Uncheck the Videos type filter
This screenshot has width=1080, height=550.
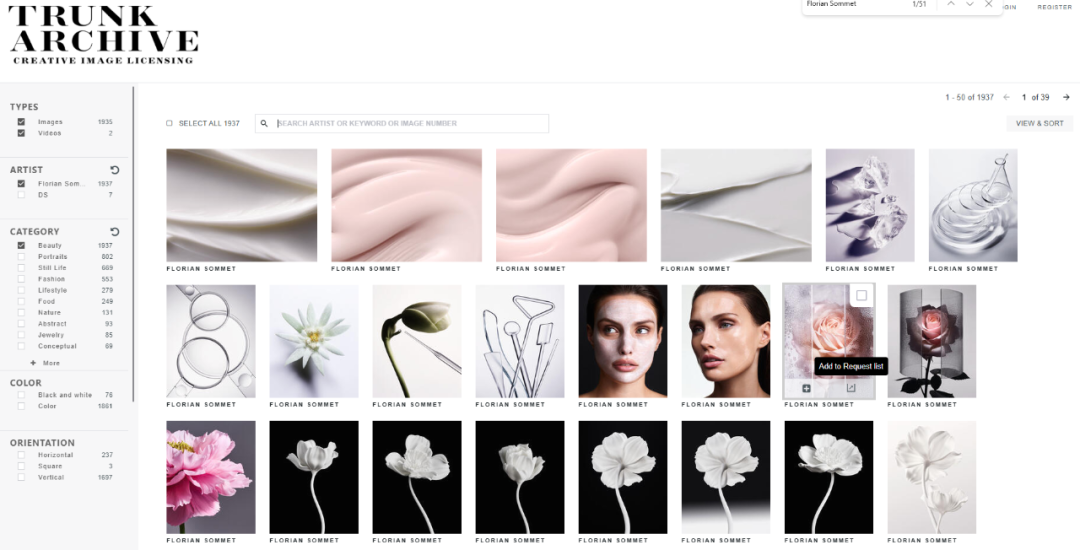click(x=21, y=134)
